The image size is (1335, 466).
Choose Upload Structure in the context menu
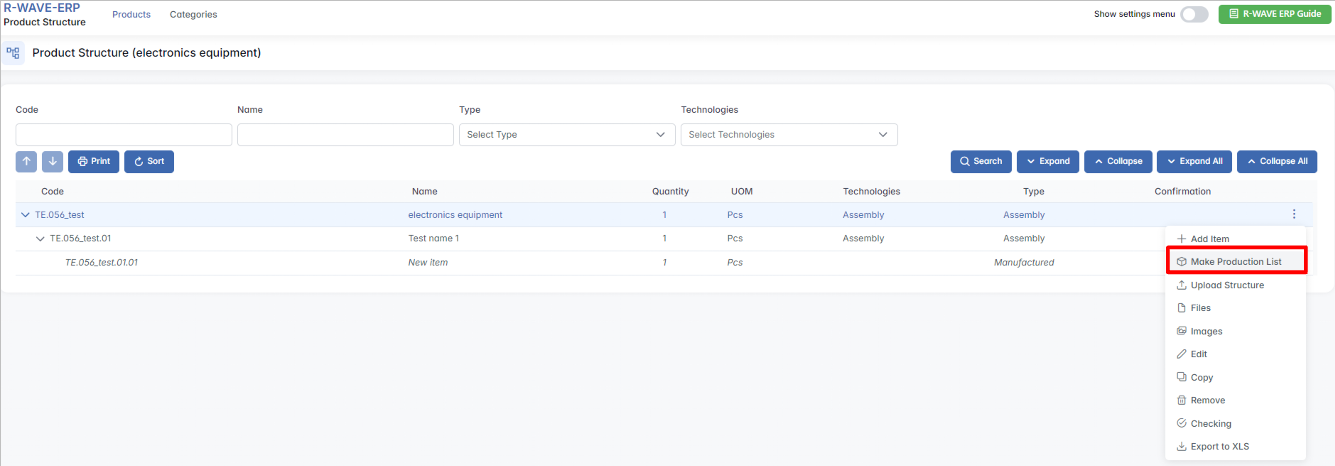pos(1227,285)
